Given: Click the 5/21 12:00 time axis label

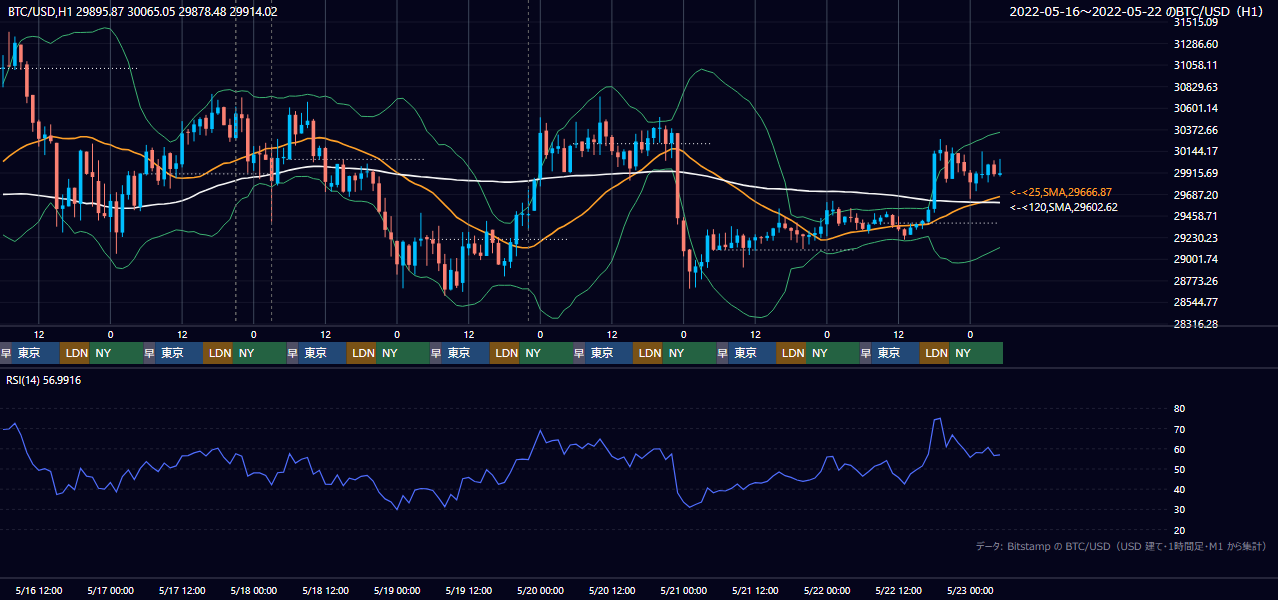Looking at the screenshot, I should [755, 590].
